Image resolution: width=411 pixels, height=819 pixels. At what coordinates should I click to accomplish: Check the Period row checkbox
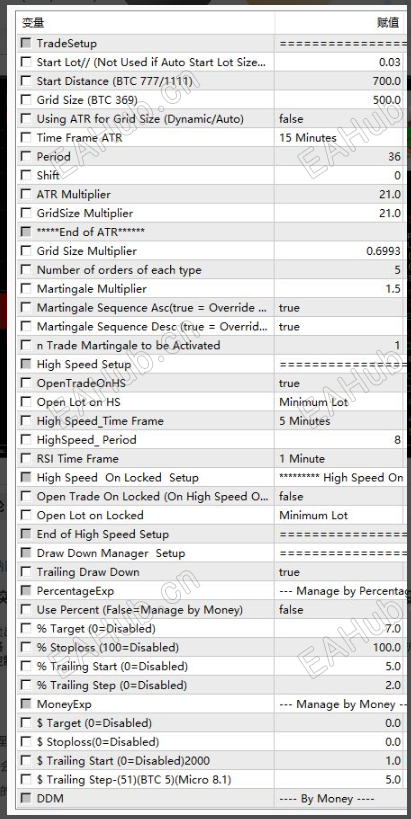[26, 157]
